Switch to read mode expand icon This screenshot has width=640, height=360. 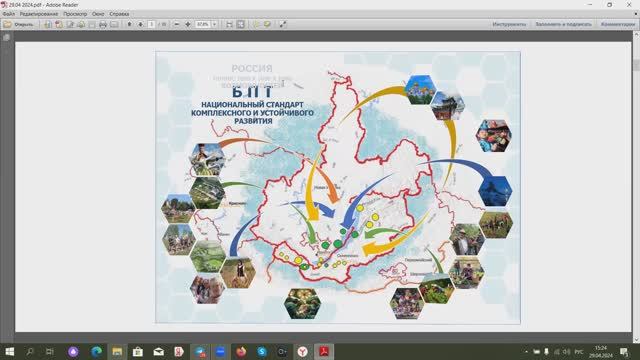(x=283, y=24)
